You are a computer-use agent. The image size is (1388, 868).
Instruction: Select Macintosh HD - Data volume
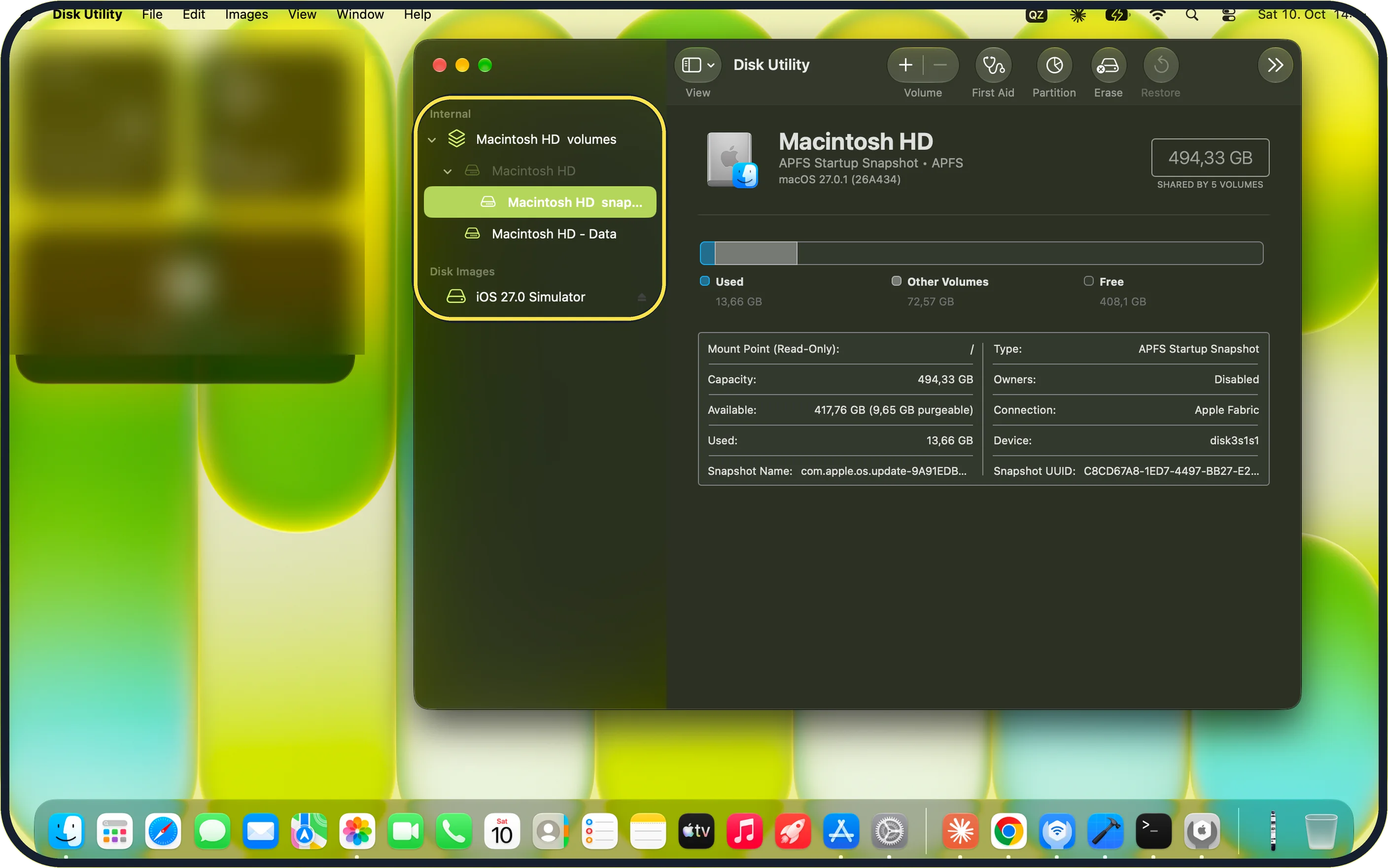coord(540,234)
